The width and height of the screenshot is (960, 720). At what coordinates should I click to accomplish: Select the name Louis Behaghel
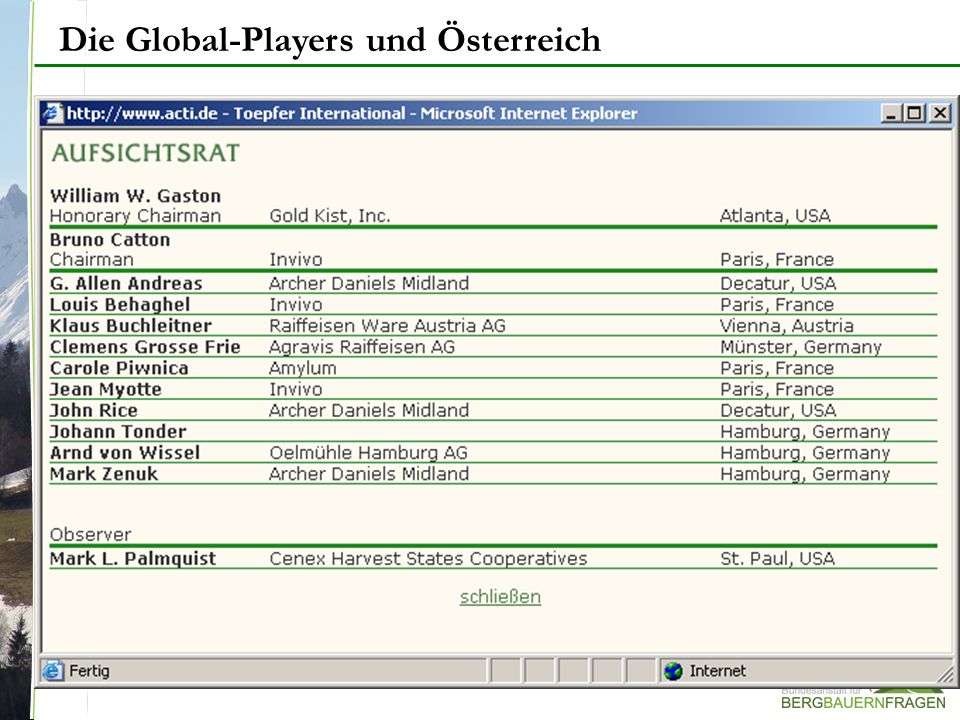(x=120, y=304)
